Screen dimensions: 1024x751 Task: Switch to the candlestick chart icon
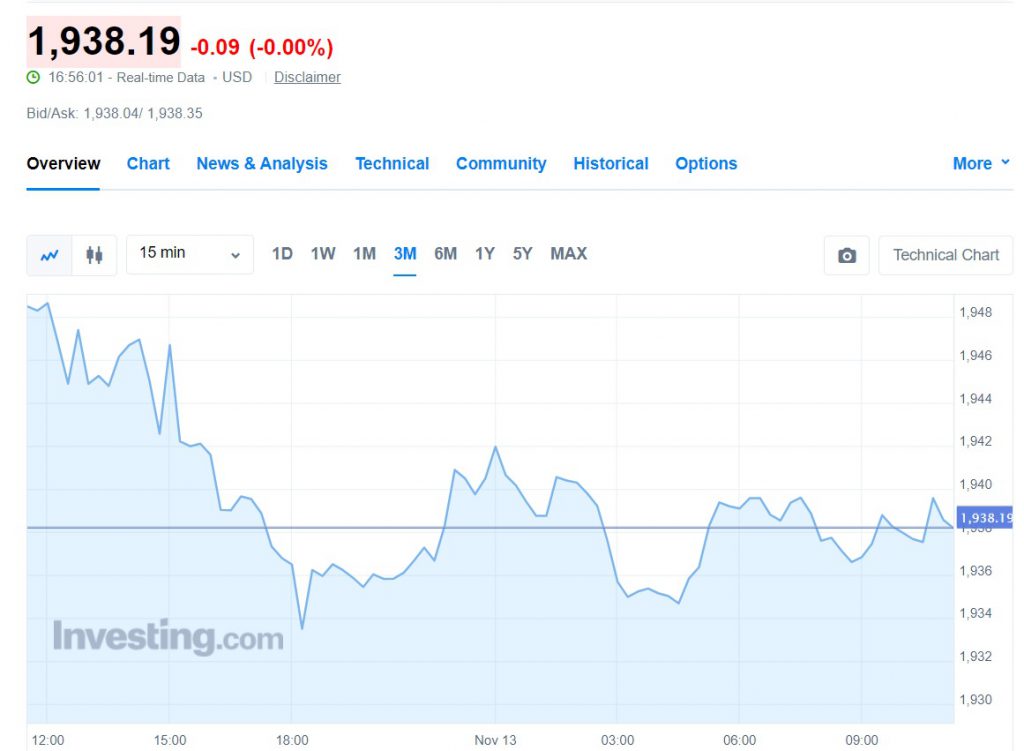[x=94, y=255]
